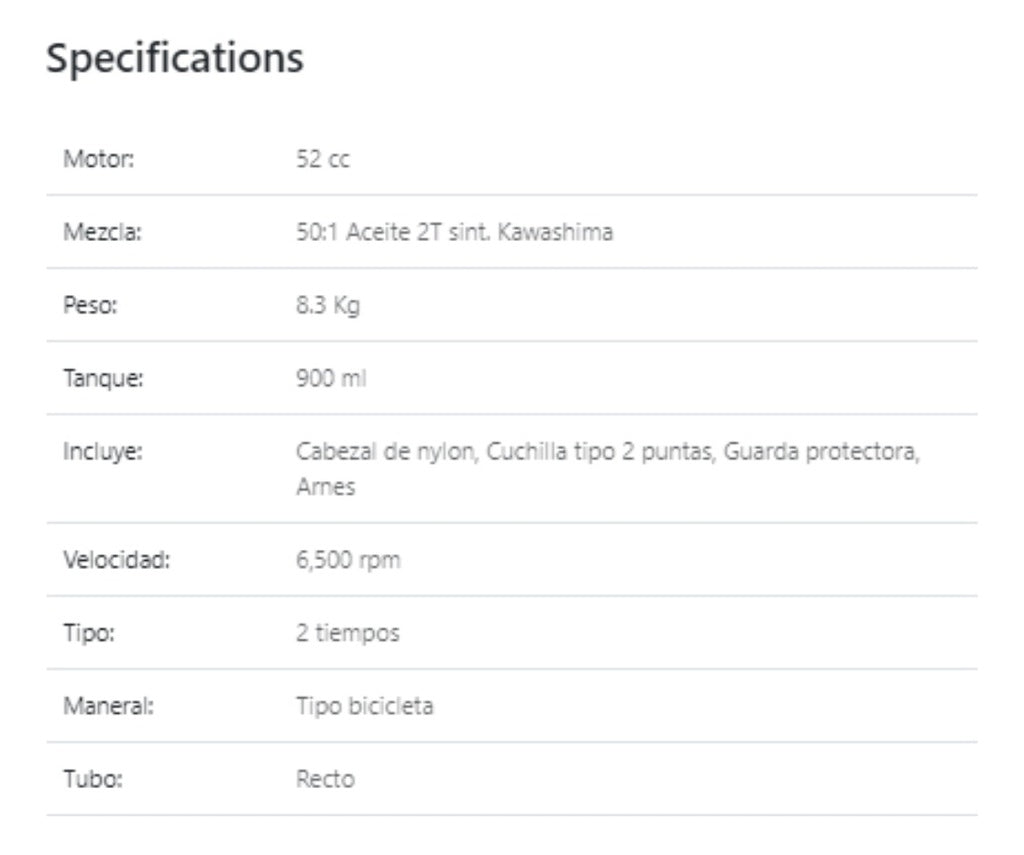Click the word Arnes in Incluye row

325,487
